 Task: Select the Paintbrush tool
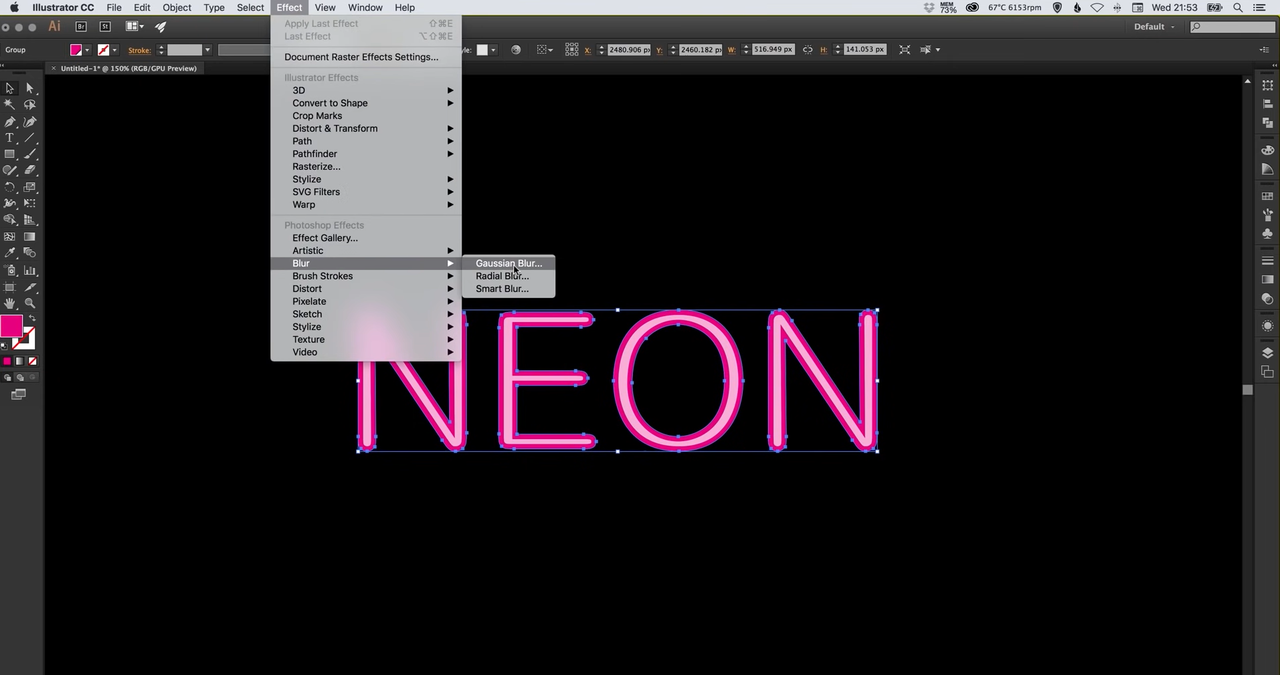(x=30, y=154)
